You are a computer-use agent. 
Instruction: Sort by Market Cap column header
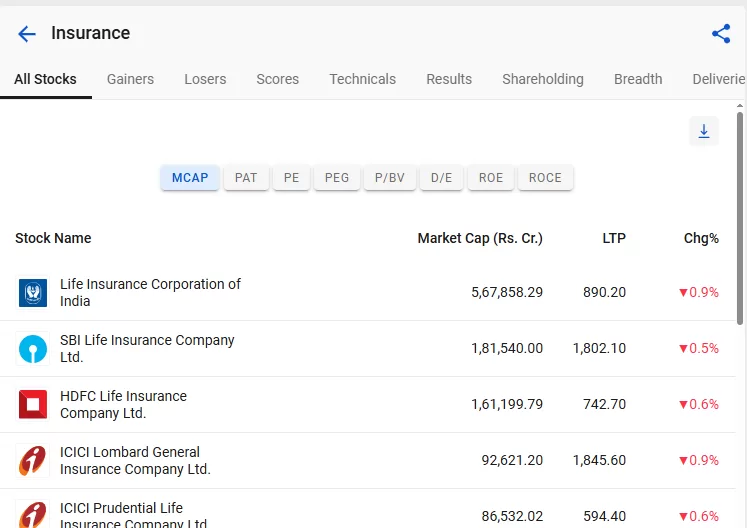pos(480,238)
